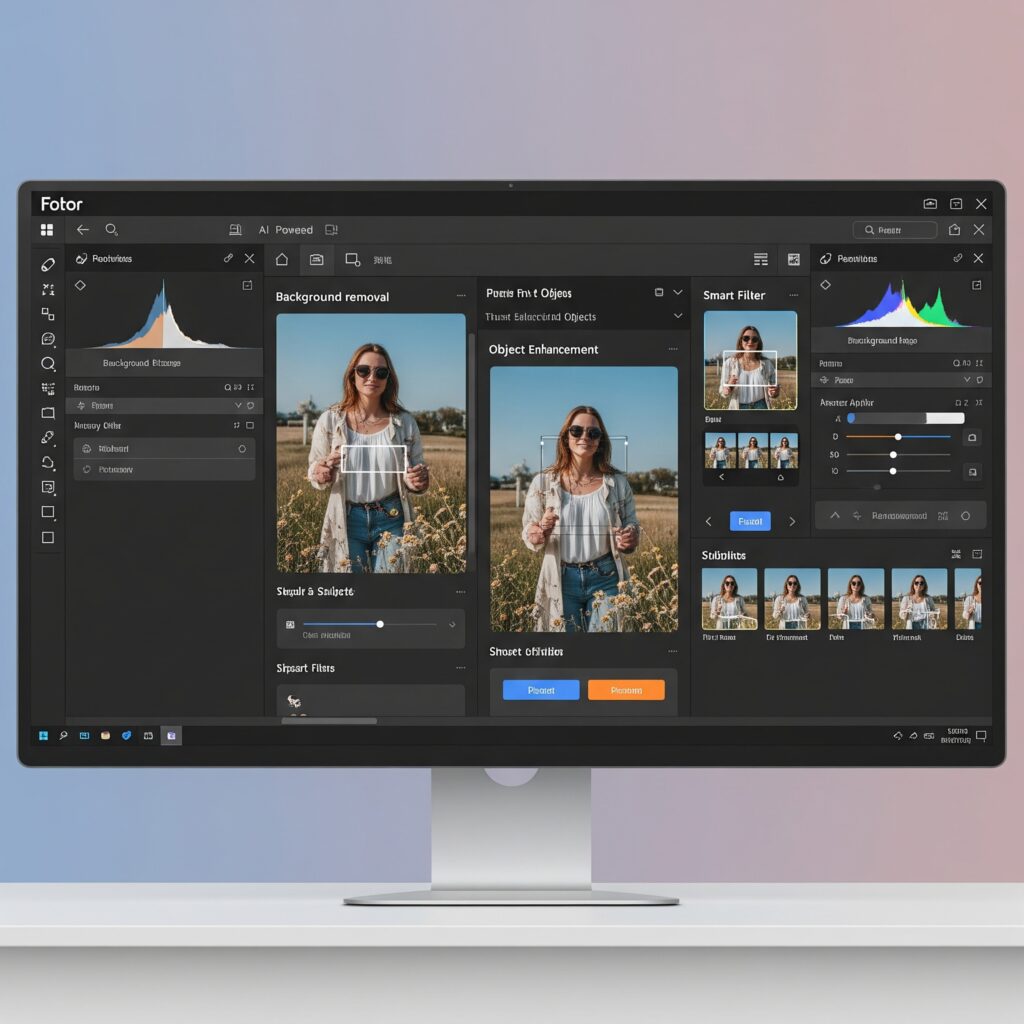Image resolution: width=1024 pixels, height=1024 pixels.
Task: Toggle checkbox icon beside D slider
Action: (972, 438)
